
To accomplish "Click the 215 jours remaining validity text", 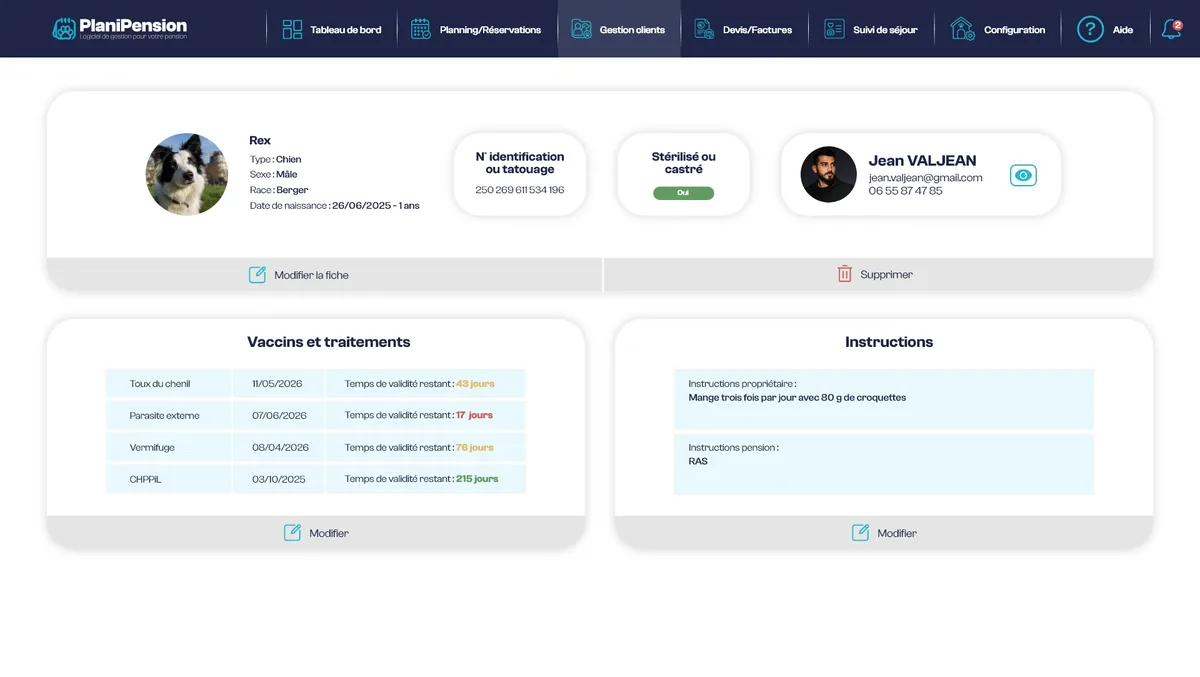I will pos(477,479).
